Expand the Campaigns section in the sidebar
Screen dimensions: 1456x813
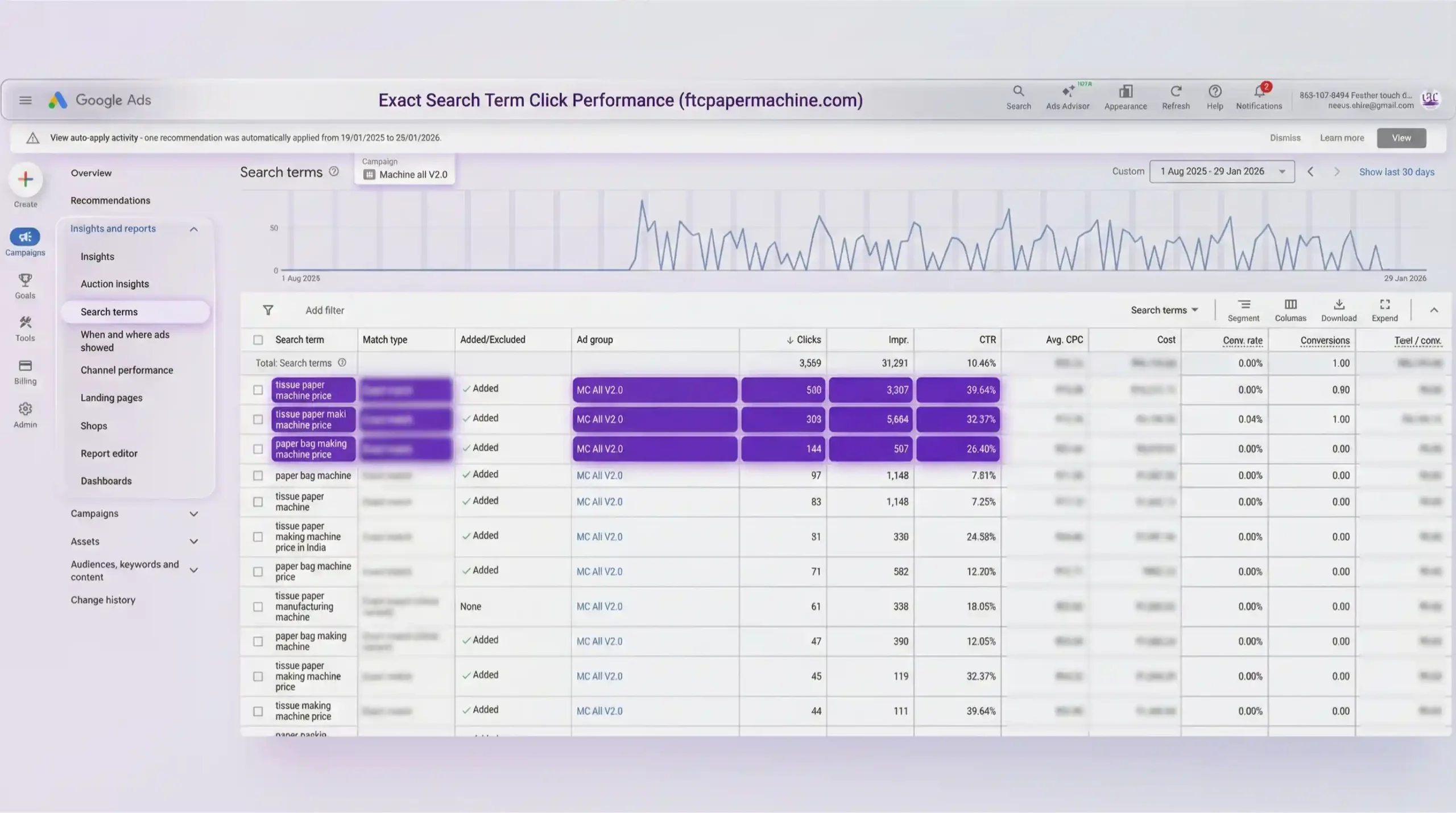[193, 513]
